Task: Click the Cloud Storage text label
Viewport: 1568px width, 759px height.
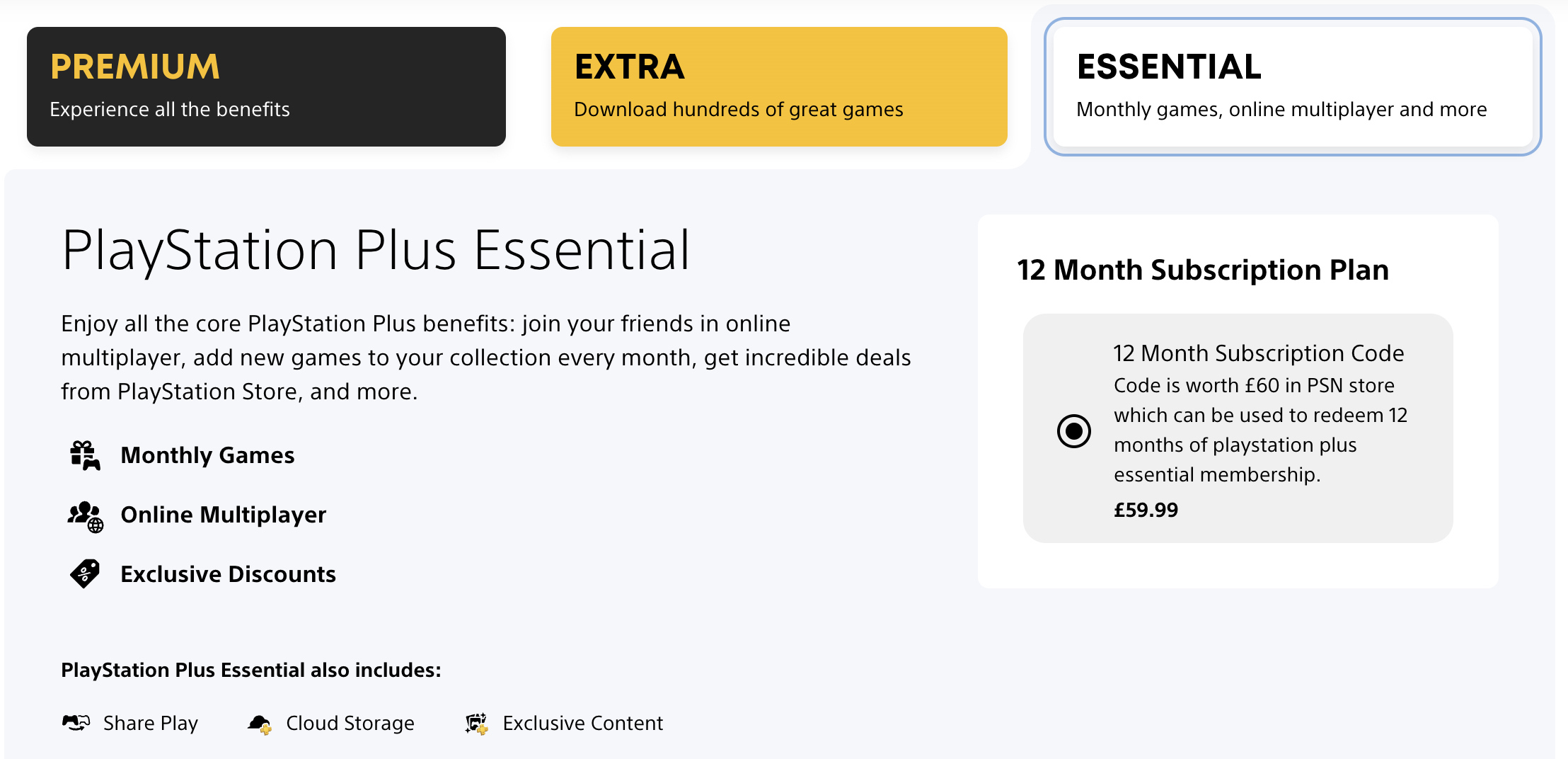Action: pyautogui.click(x=350, y=723)
